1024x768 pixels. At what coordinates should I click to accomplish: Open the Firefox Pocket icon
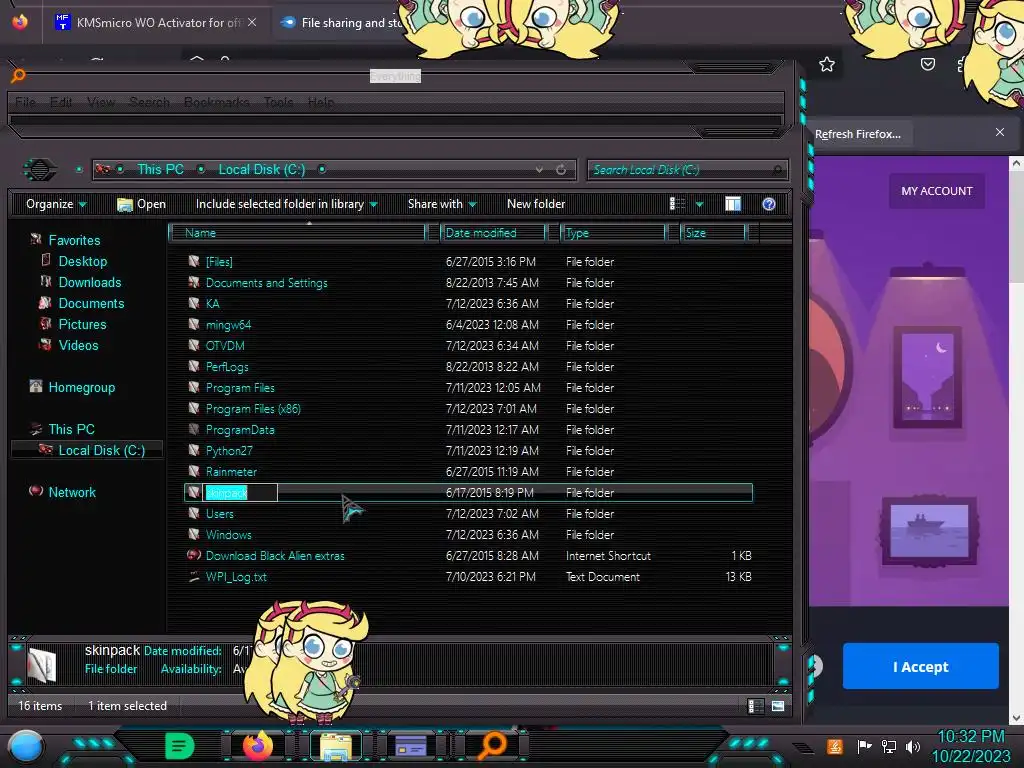(x=927, y=64)
